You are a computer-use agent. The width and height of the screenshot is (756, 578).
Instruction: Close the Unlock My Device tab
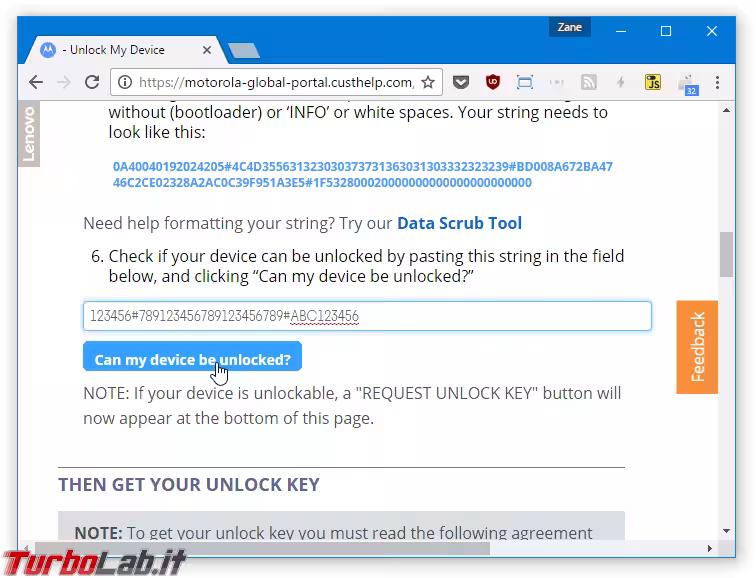pyautogui.click(x=209, y=50)
